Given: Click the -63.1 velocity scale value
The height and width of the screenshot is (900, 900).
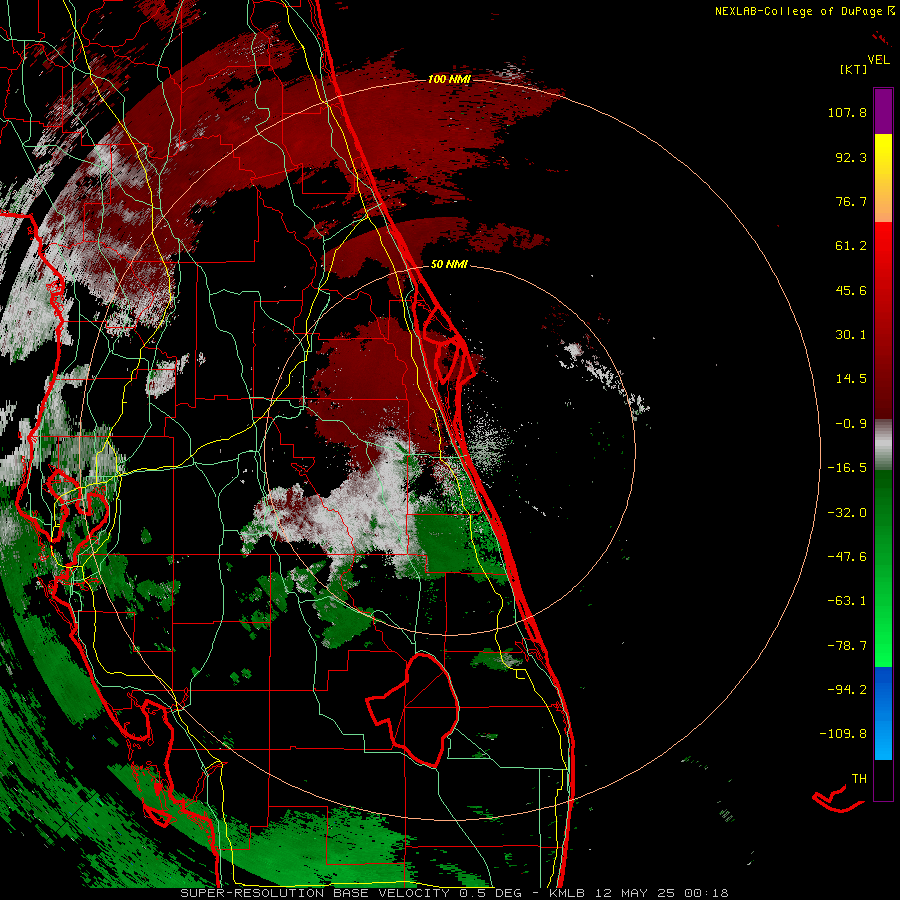Looking at the screenshot, I should tap(847, 601).
